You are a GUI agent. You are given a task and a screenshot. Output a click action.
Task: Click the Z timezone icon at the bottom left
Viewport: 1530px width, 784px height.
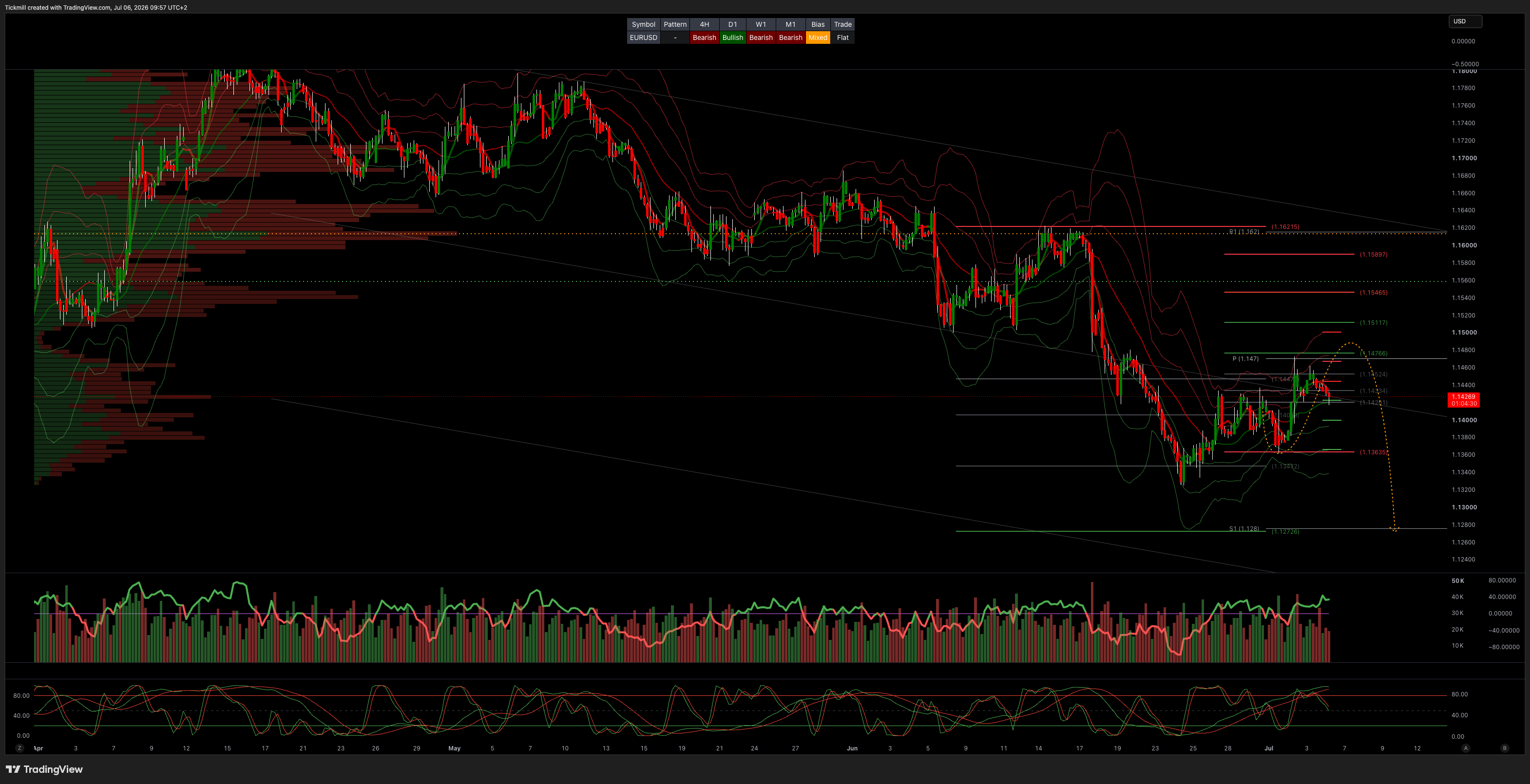point(19,748)
